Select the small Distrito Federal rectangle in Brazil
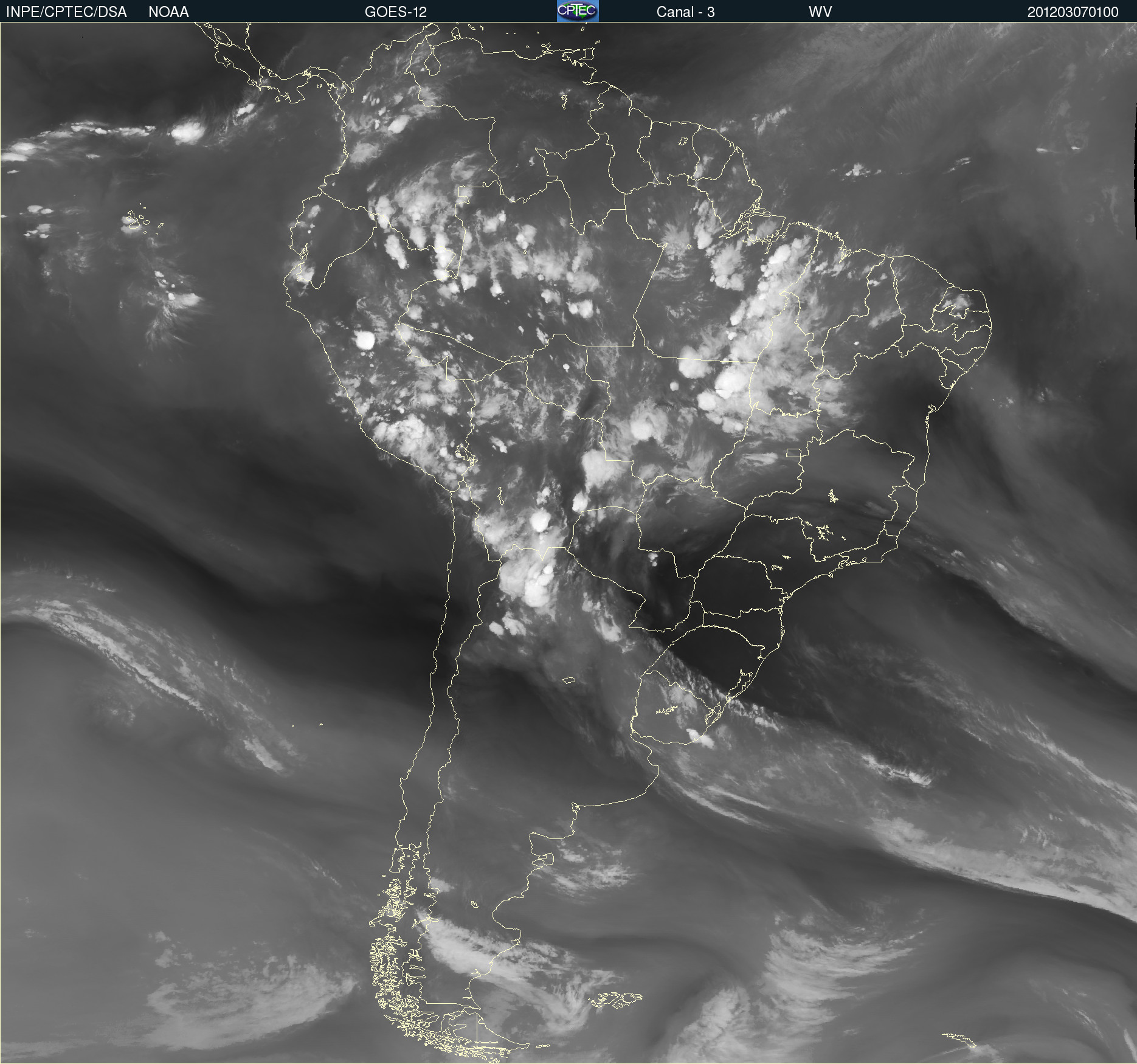Screen dimensions: 1137x1064 [793, 453]
